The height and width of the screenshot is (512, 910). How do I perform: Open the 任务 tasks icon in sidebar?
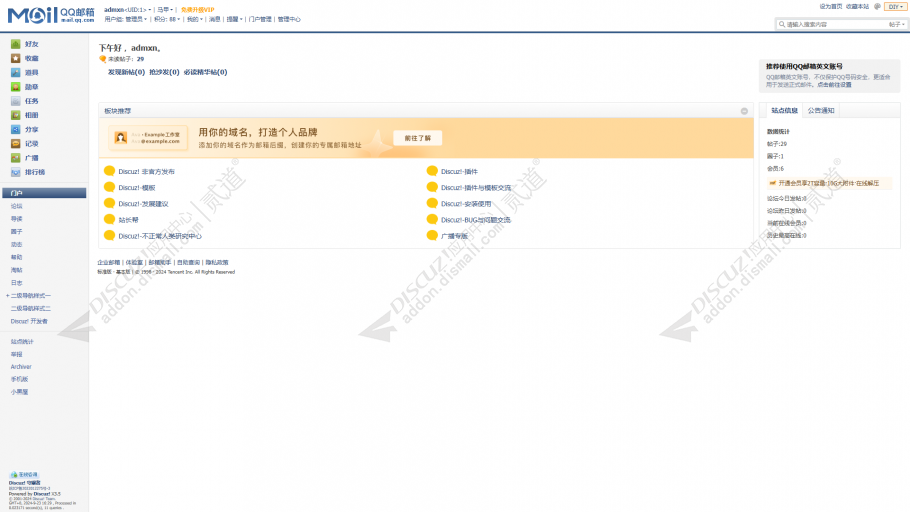(16, 101)
